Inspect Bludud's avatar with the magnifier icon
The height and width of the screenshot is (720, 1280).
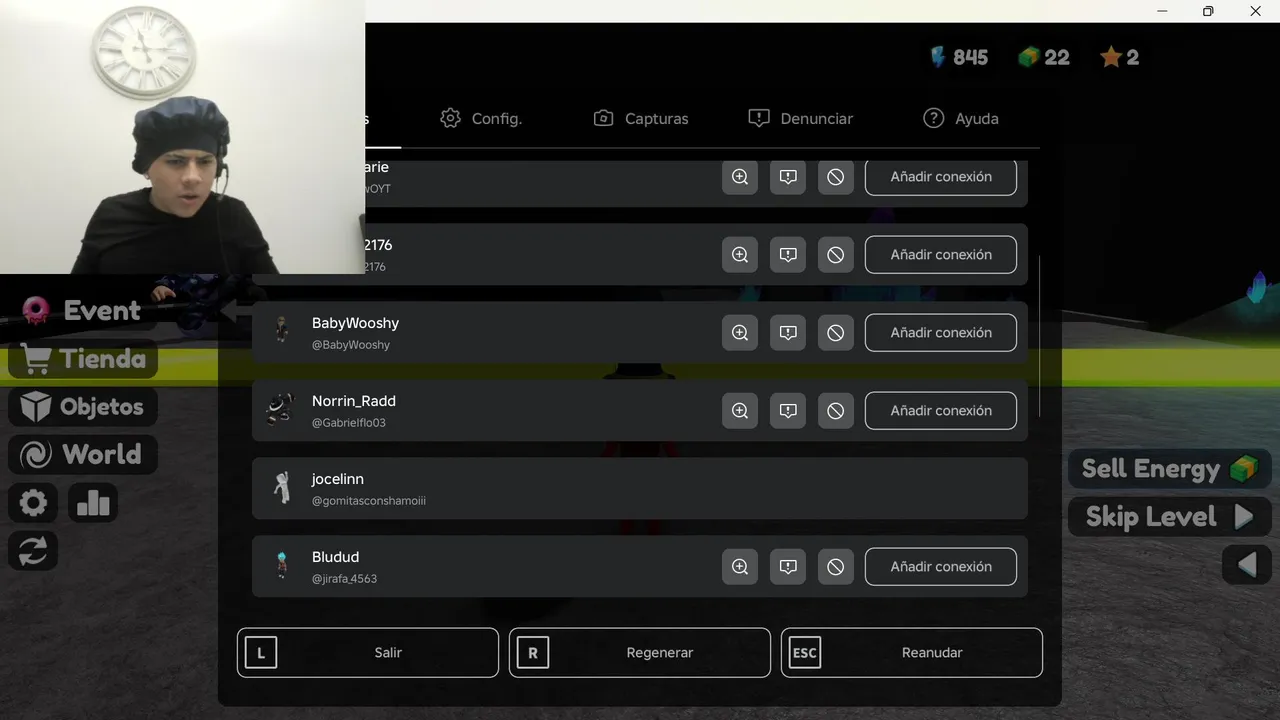pos(740,567)
